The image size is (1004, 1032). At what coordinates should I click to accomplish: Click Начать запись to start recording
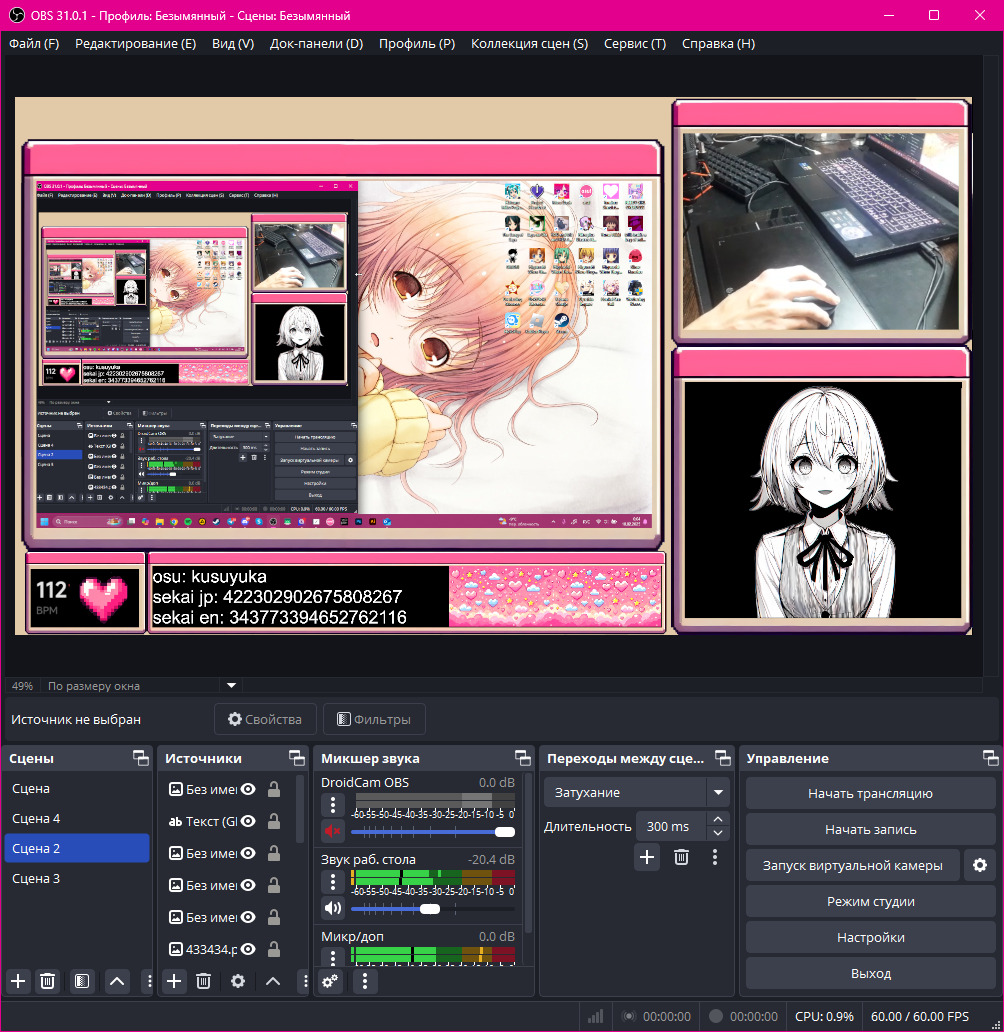coord(870,829)
